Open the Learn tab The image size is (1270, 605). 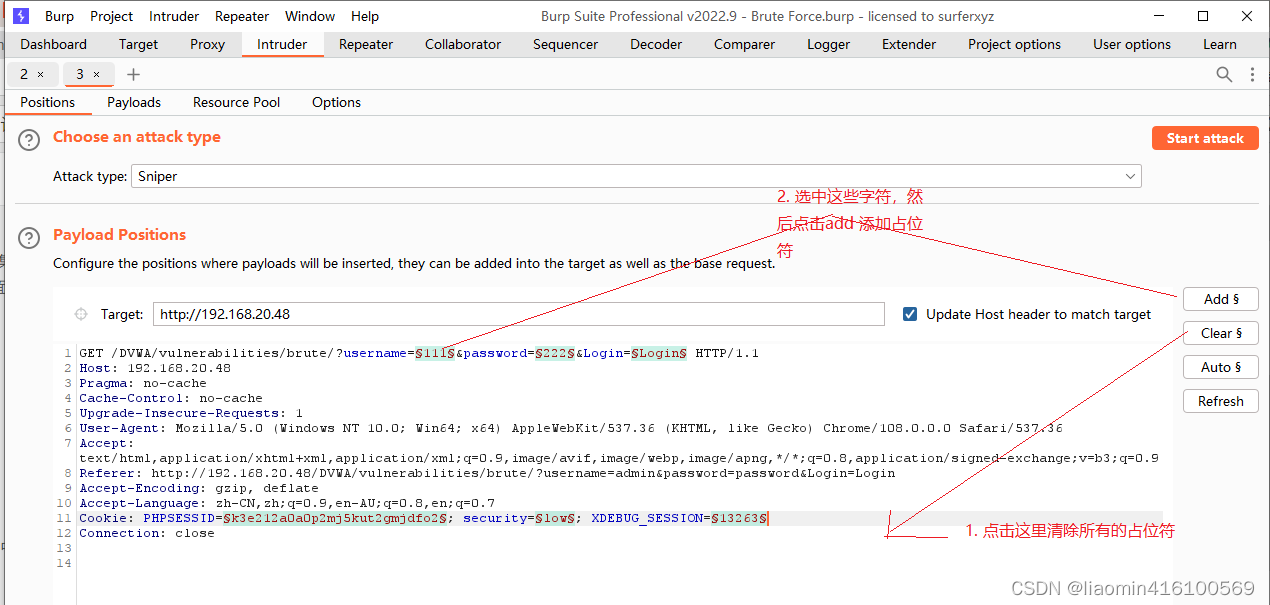(x=1219, y=44)
